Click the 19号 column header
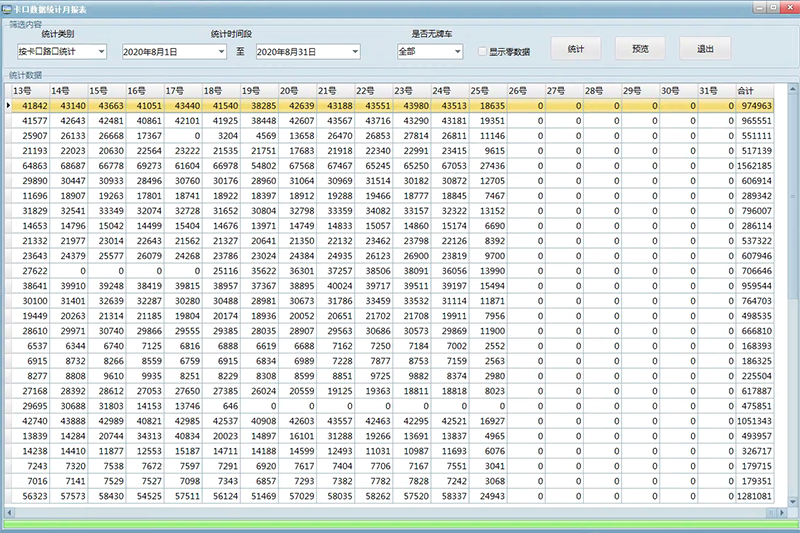Viewport: 800px width, 533px height. pos(258,90)
